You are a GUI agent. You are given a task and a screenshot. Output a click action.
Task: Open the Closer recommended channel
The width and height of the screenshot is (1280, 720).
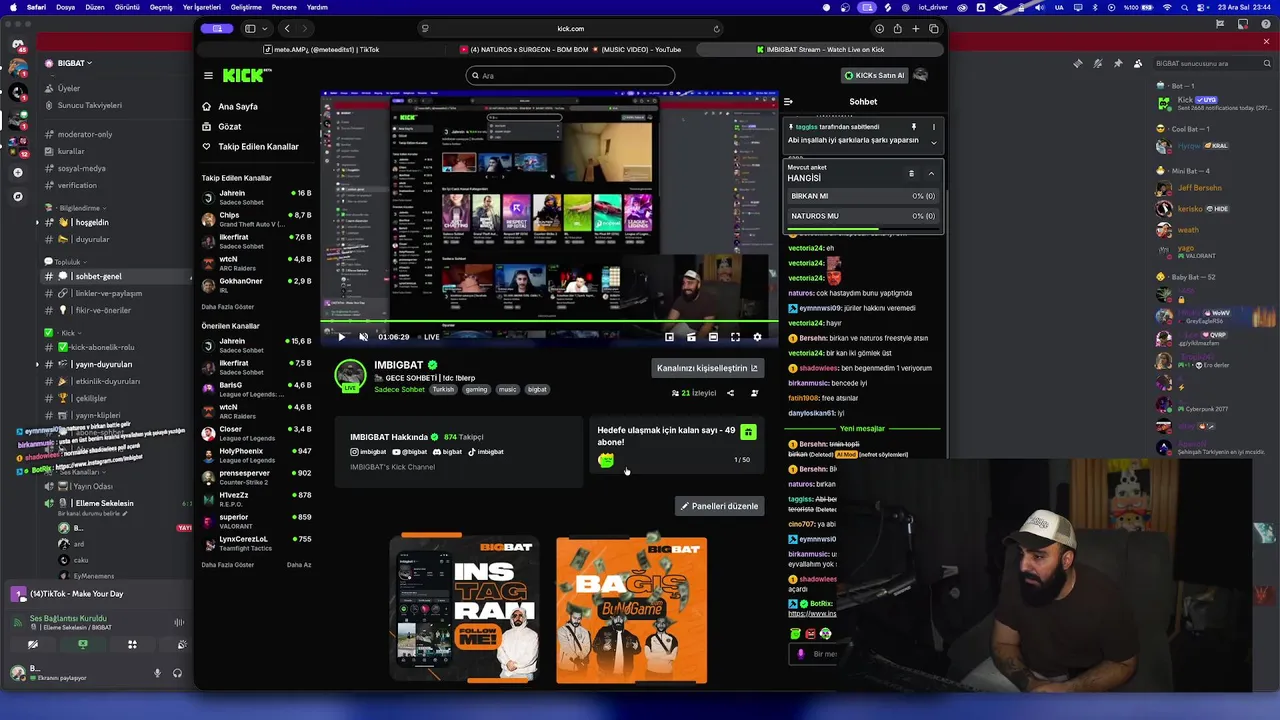point(257,433)
